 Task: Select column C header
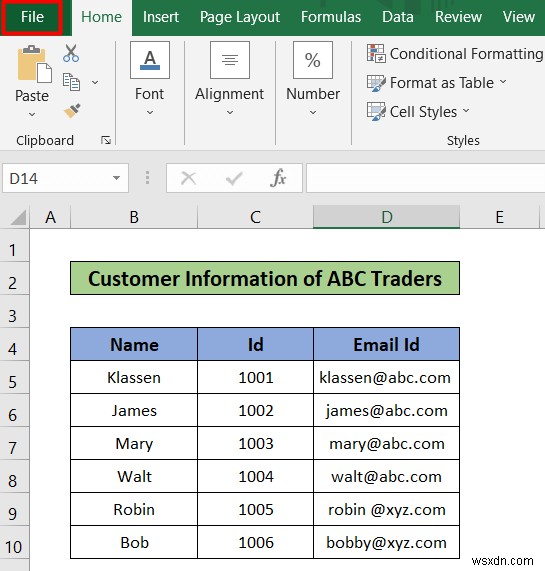(x=255, y=217)
